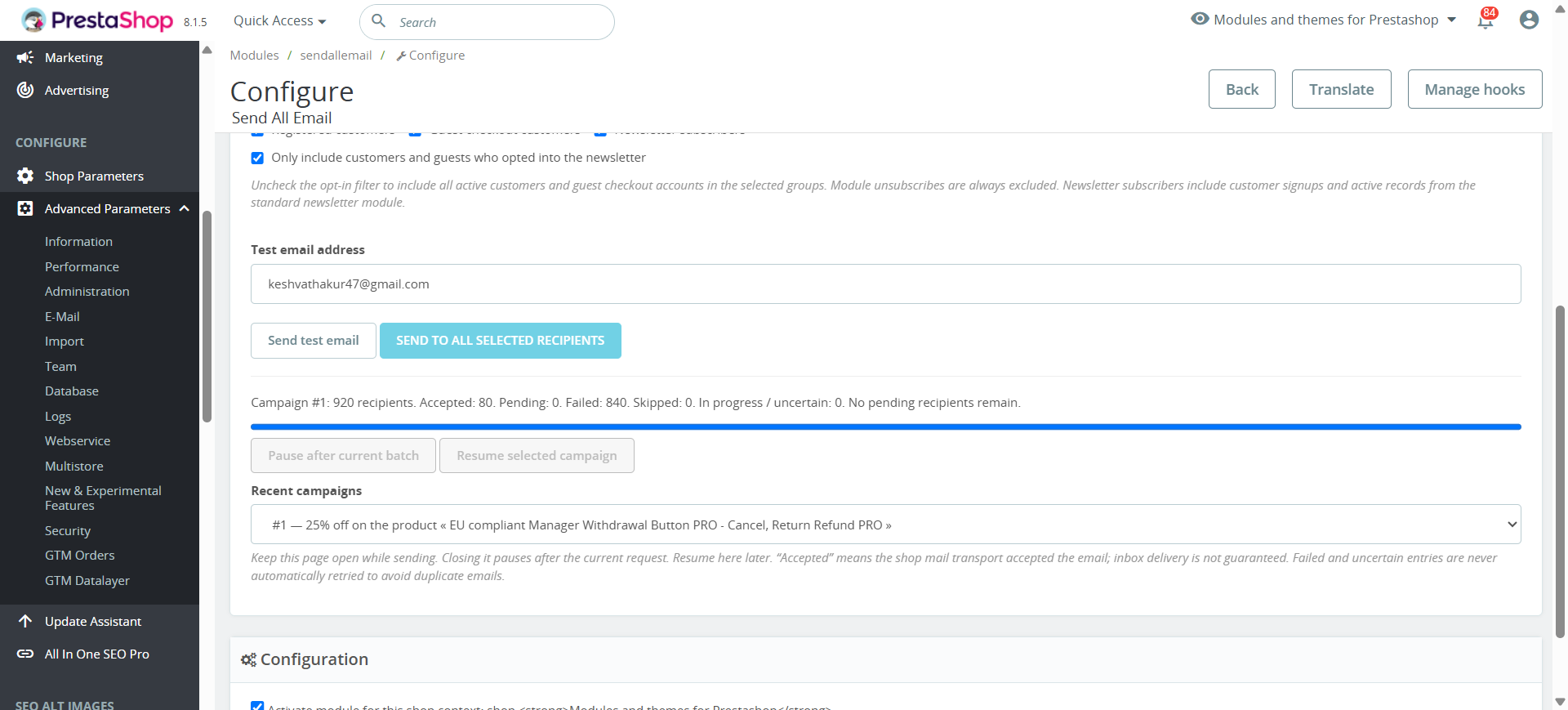Click the Back button
The height and width of the screenshot is (710, 1568).
click(x=1241, y=89)
